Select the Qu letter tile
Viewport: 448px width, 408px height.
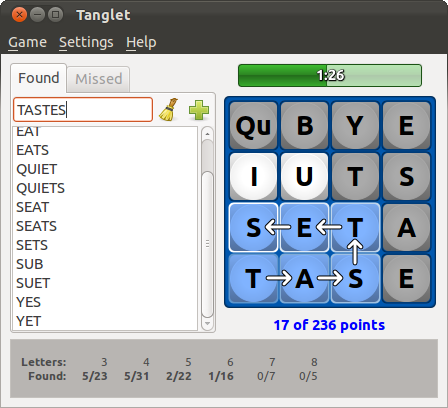click(x=253, y=125)
